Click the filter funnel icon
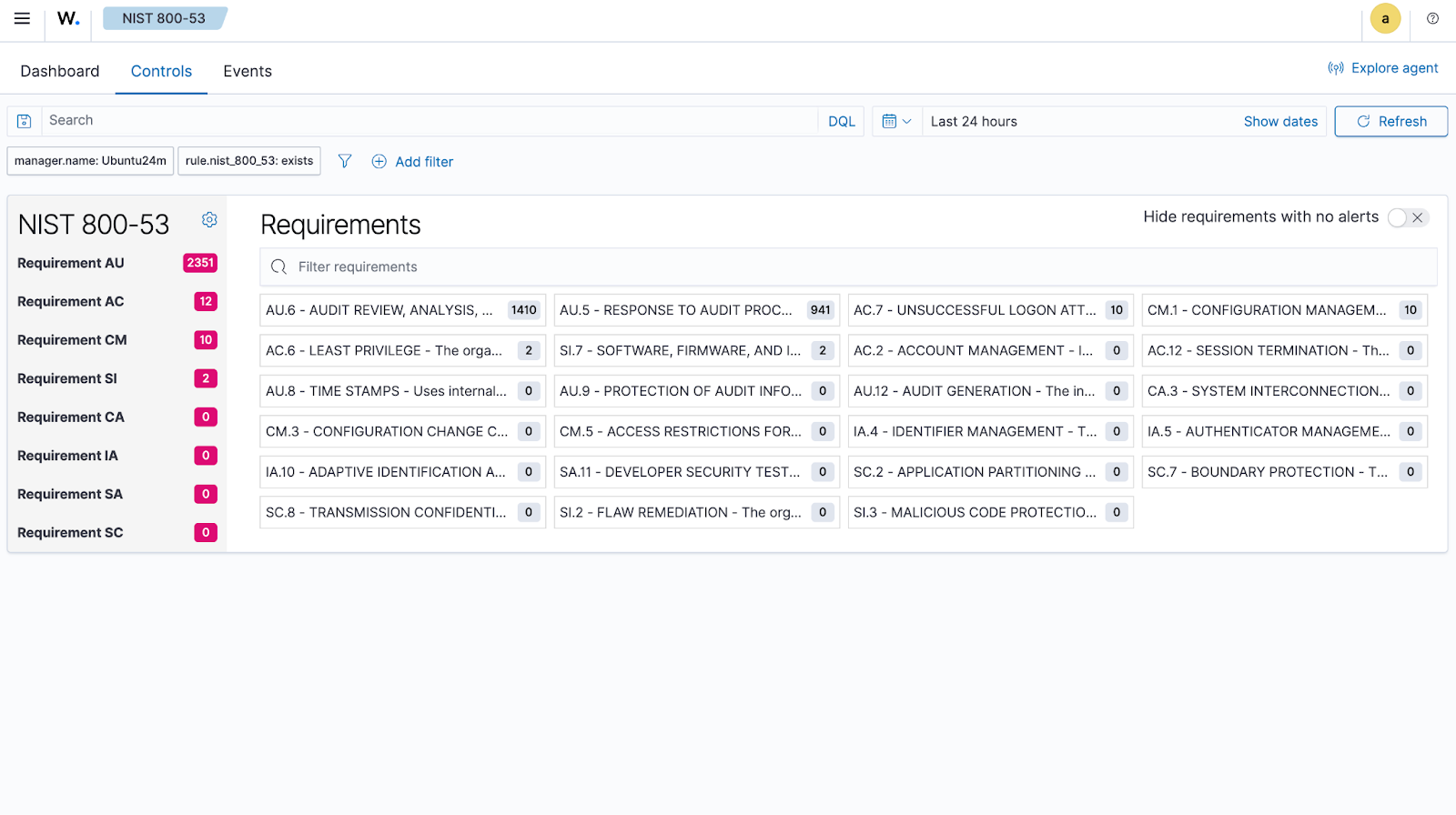The width and height of the screenshot is (1456, 815). point(345,161)
